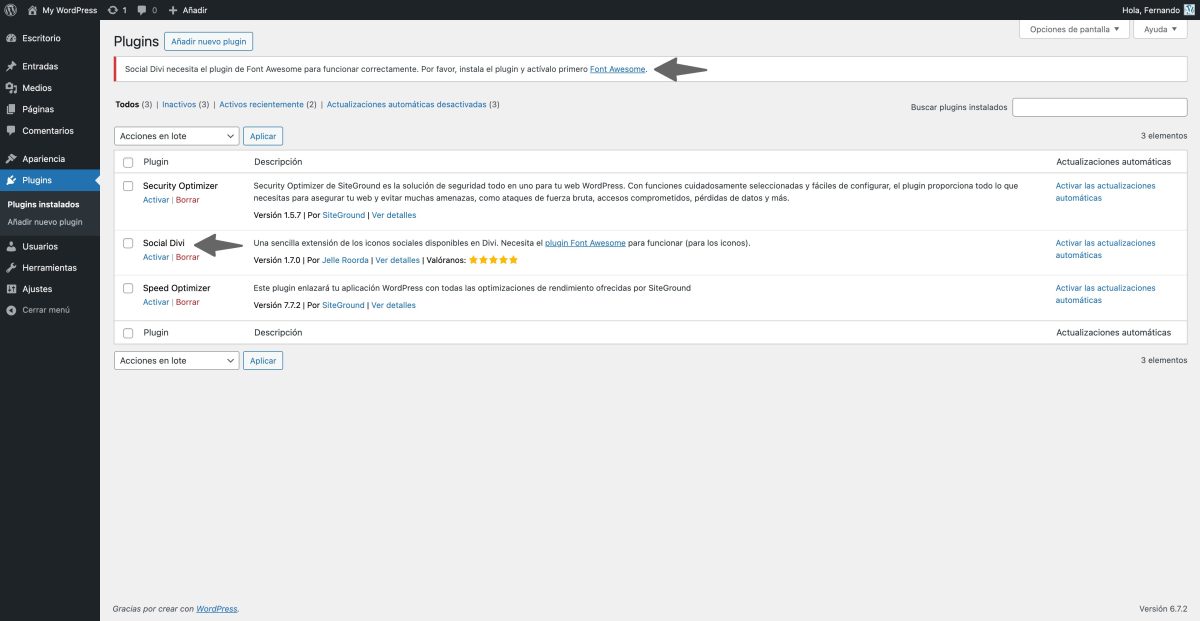The height and width of the screenshot is (621, 1200).
Task: Open the Font Awesome link in notice
Action: 618,69
